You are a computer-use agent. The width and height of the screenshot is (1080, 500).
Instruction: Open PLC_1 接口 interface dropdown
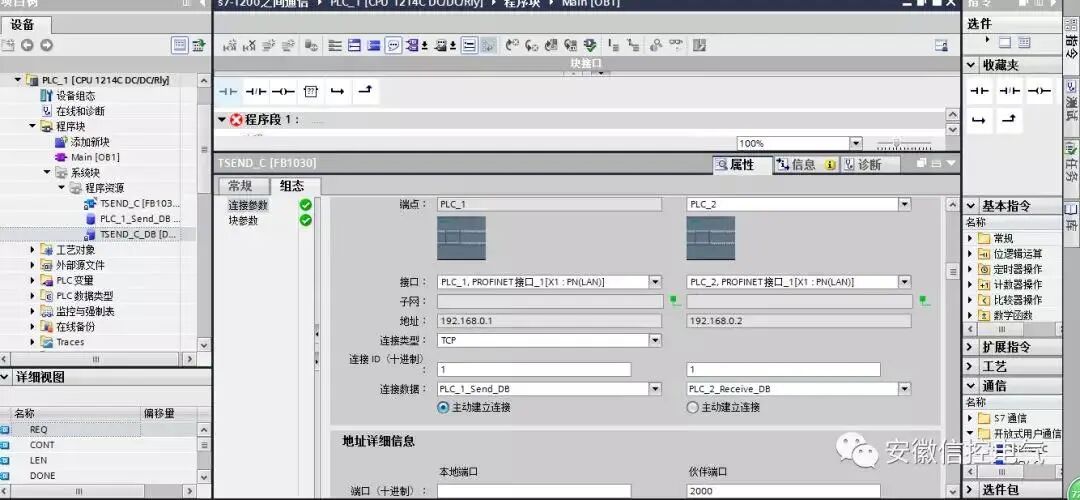point(655,282)
